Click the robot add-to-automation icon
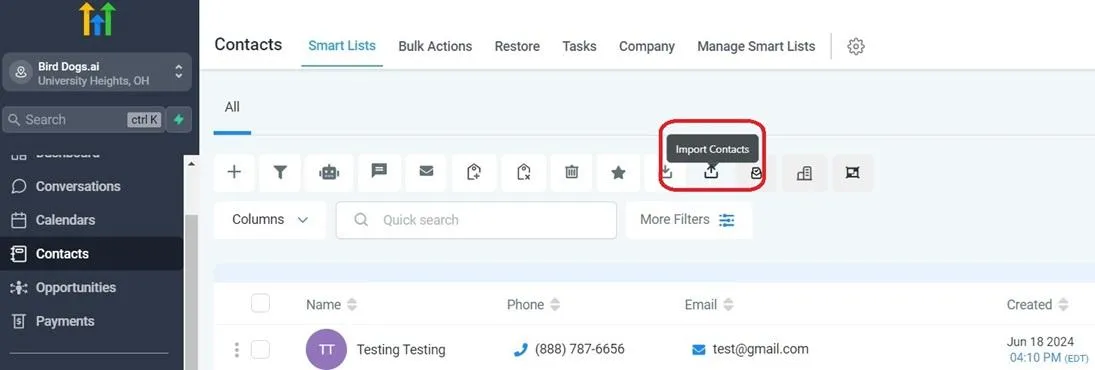The width and height of the screenshot is (1095, 370). coord(329,172)
